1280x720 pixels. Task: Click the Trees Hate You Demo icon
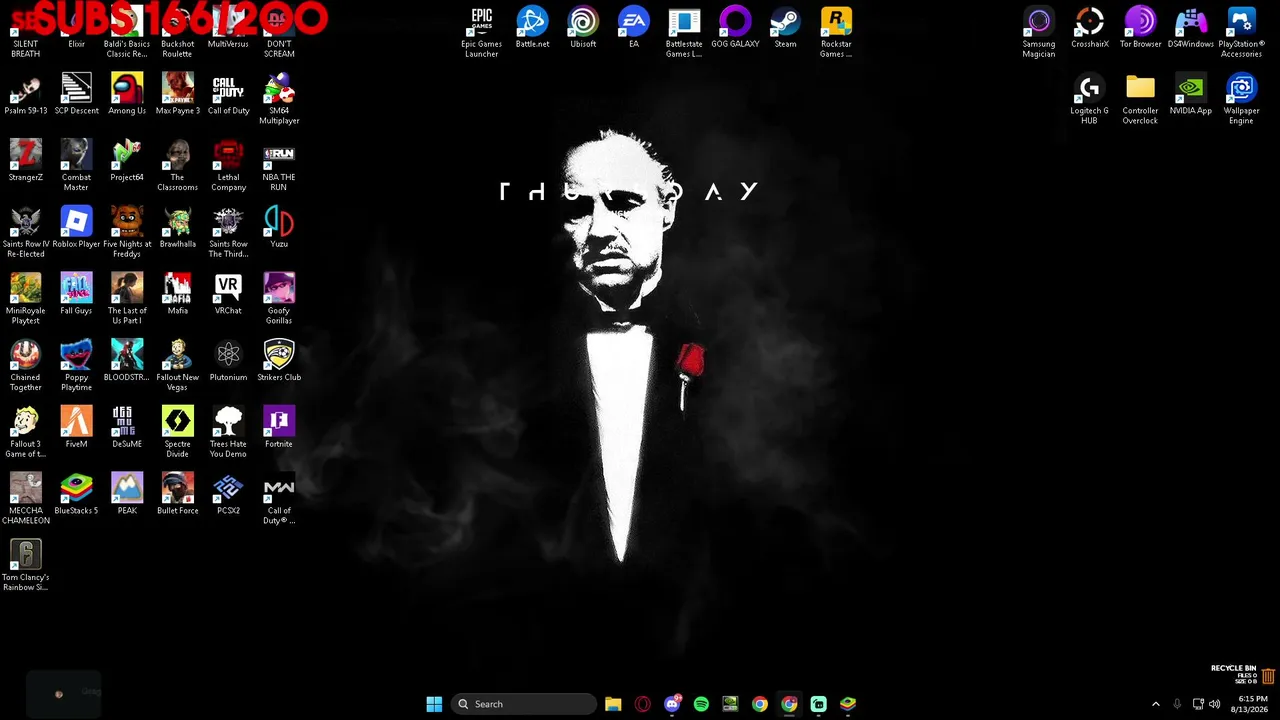click(228, 432)
